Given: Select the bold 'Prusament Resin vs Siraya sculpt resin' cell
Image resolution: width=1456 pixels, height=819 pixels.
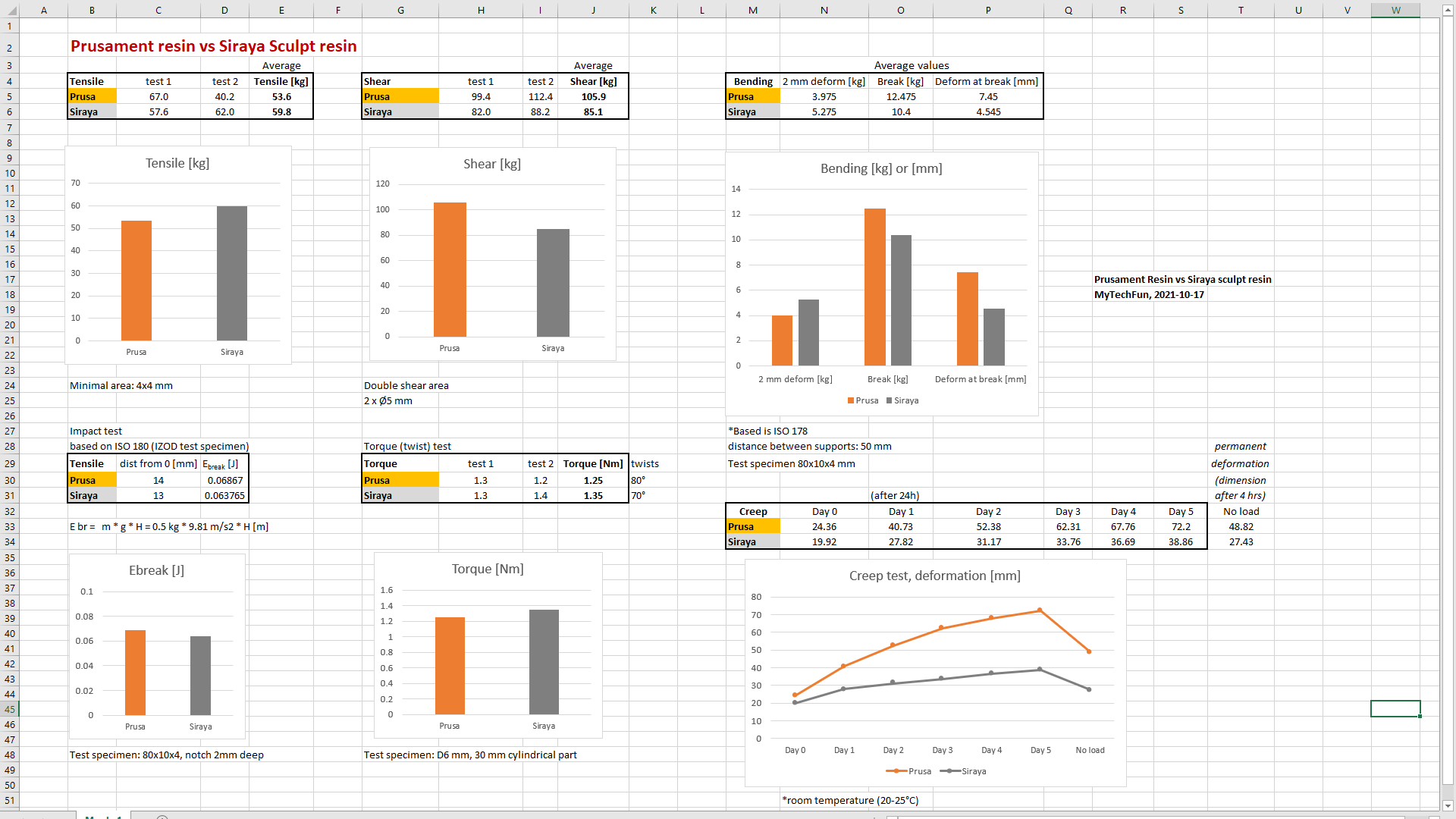Looking at the screenshot, I should coord(1182,279).
